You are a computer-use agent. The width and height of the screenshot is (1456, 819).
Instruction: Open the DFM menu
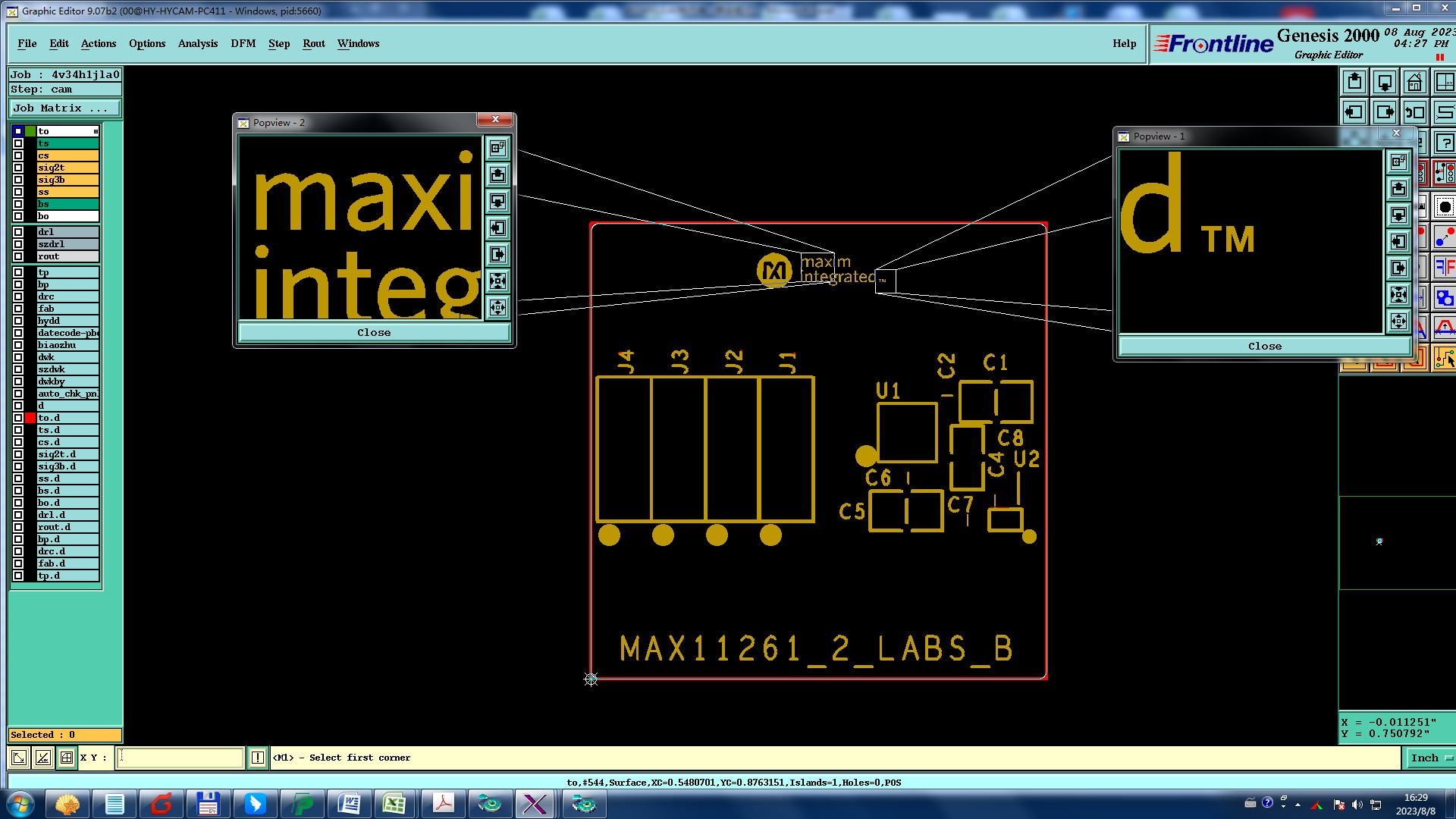243,44
